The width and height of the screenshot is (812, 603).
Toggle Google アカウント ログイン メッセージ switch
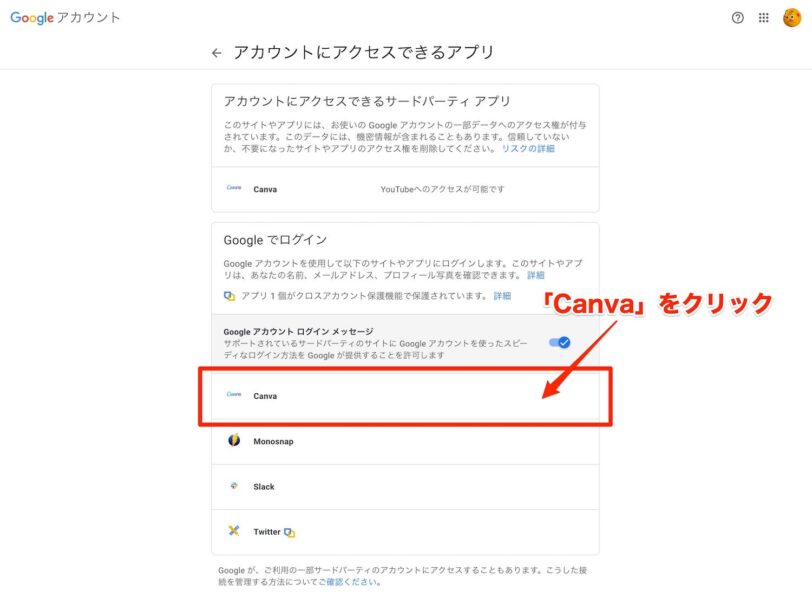click(559, 342)
